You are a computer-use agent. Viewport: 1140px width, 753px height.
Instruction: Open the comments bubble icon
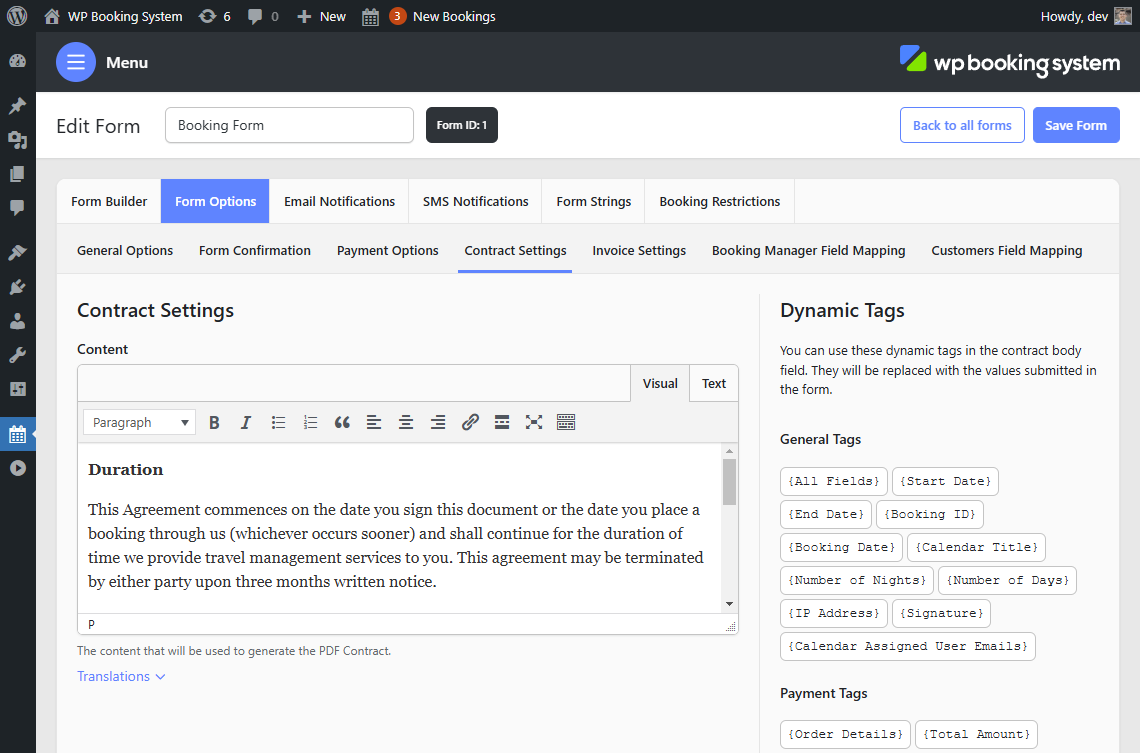pyautogui.click(x=254, y=16)
